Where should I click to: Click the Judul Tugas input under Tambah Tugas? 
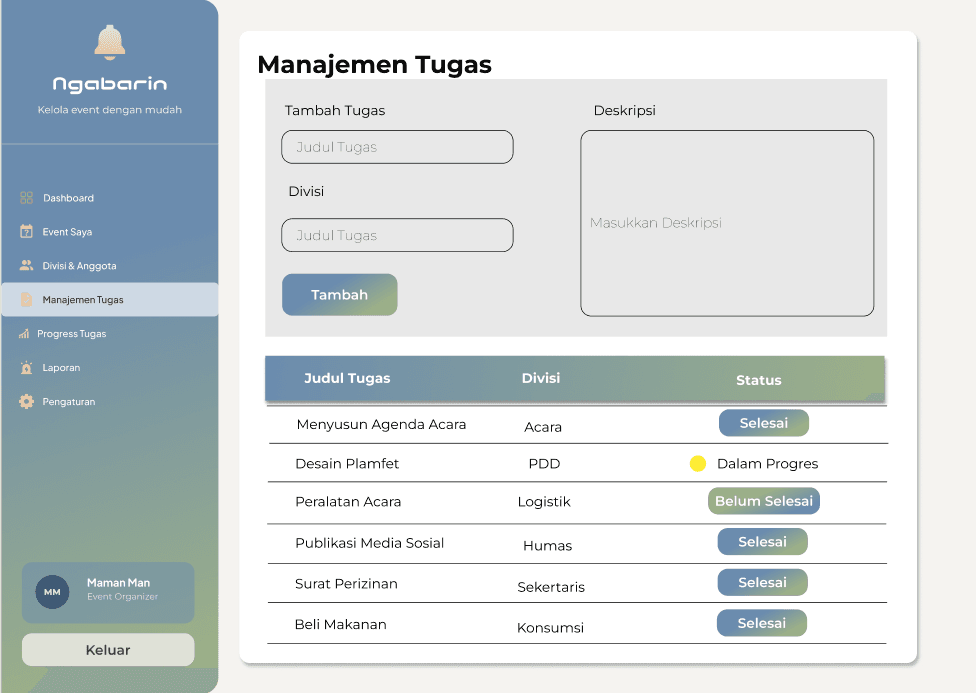[x=397, y=147]
